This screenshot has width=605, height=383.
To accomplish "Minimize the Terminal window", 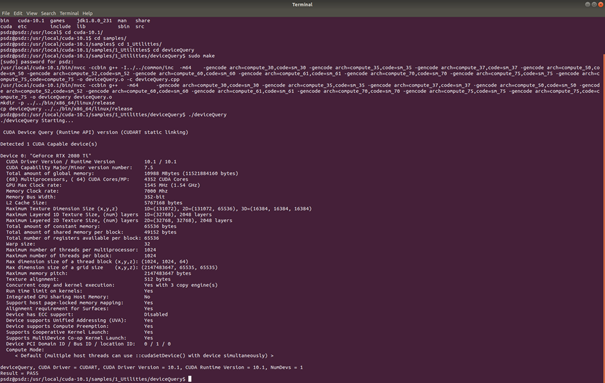I will 587,5.
